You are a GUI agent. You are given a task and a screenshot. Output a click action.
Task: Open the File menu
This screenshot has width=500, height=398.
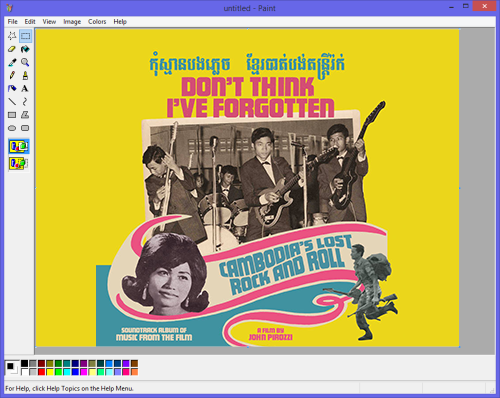[13, 22]
